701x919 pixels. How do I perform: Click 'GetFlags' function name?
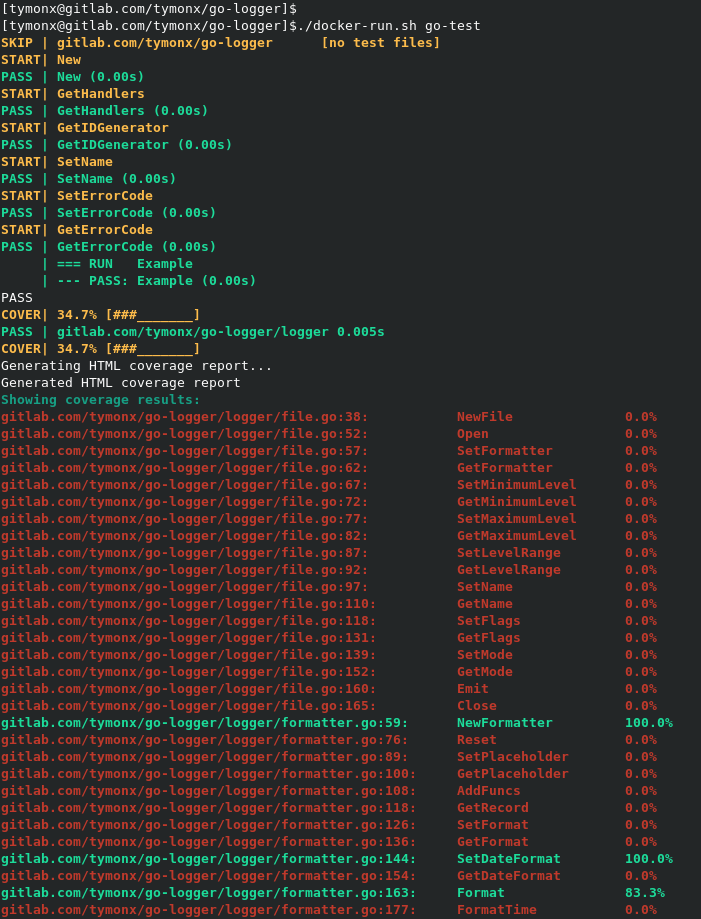pyautogui.click(x=489, y=638)
